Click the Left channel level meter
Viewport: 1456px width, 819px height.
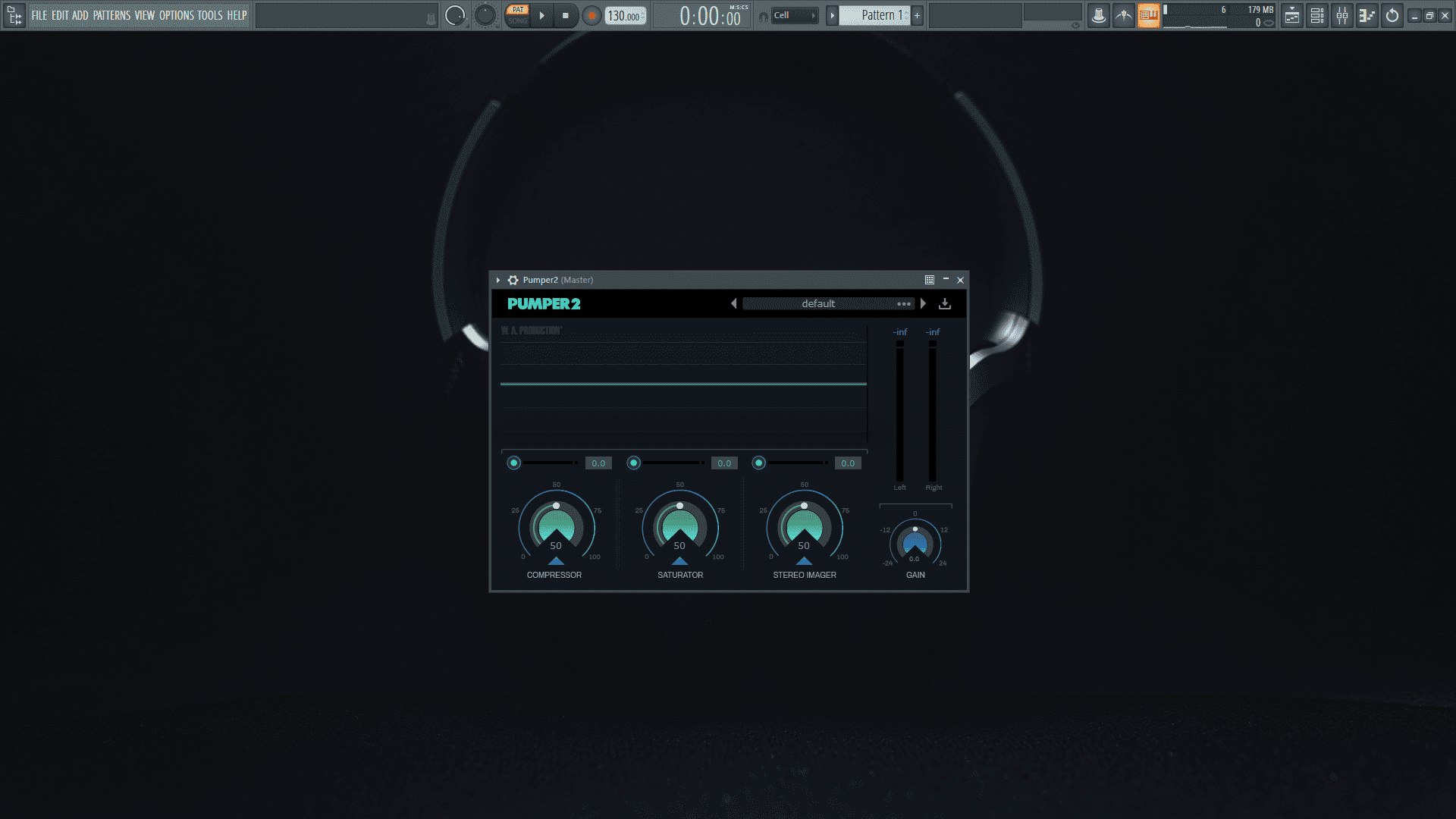(900, 410)
